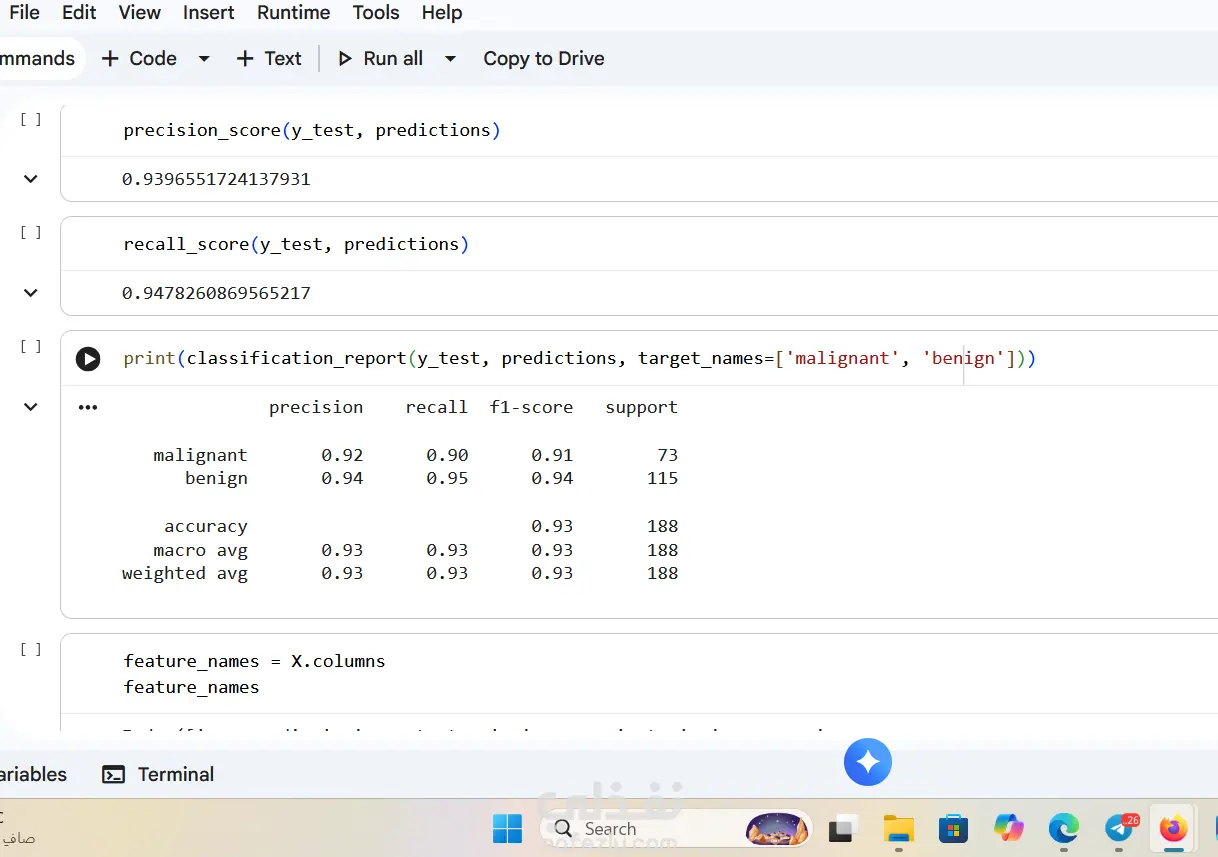
Task: Launch File Explorer from the taskbar
Action: pyautogui.click(x=899, y=828)
